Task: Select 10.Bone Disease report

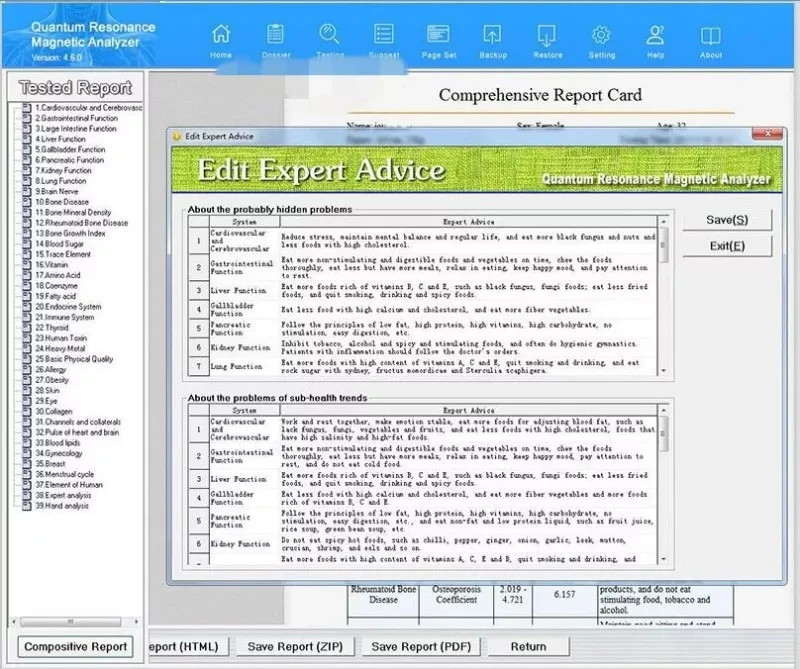Action: click(x=62, y=202)
